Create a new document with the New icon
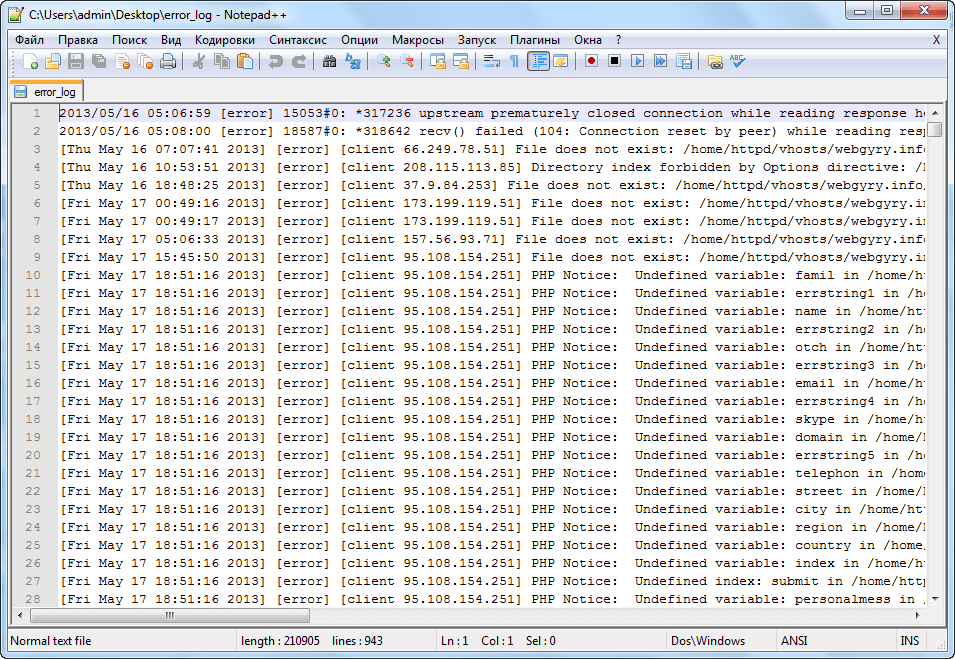This screenshot has width=955, height=659. pos(30,62)
